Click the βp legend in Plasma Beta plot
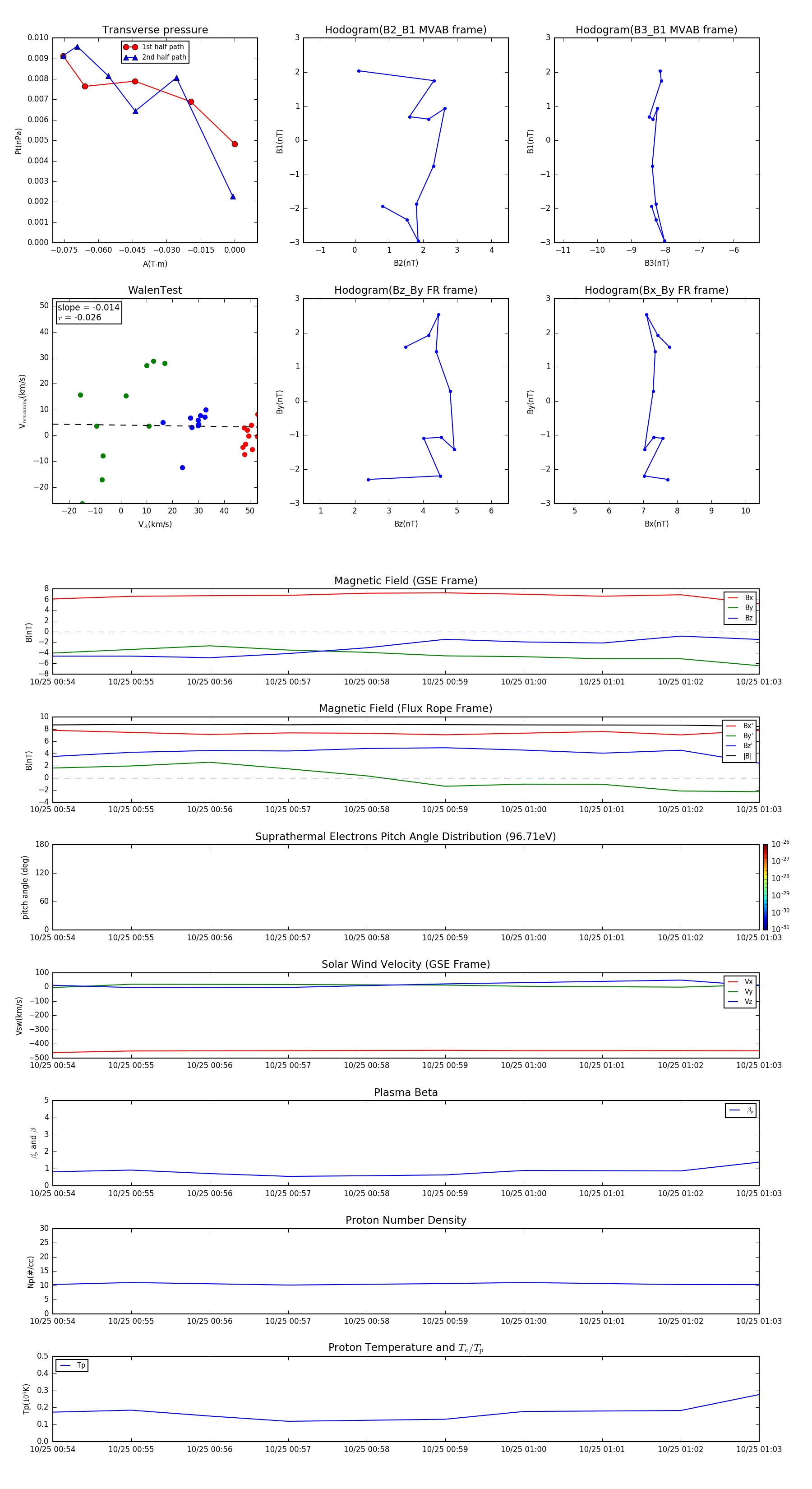 tap(741, 1110)
